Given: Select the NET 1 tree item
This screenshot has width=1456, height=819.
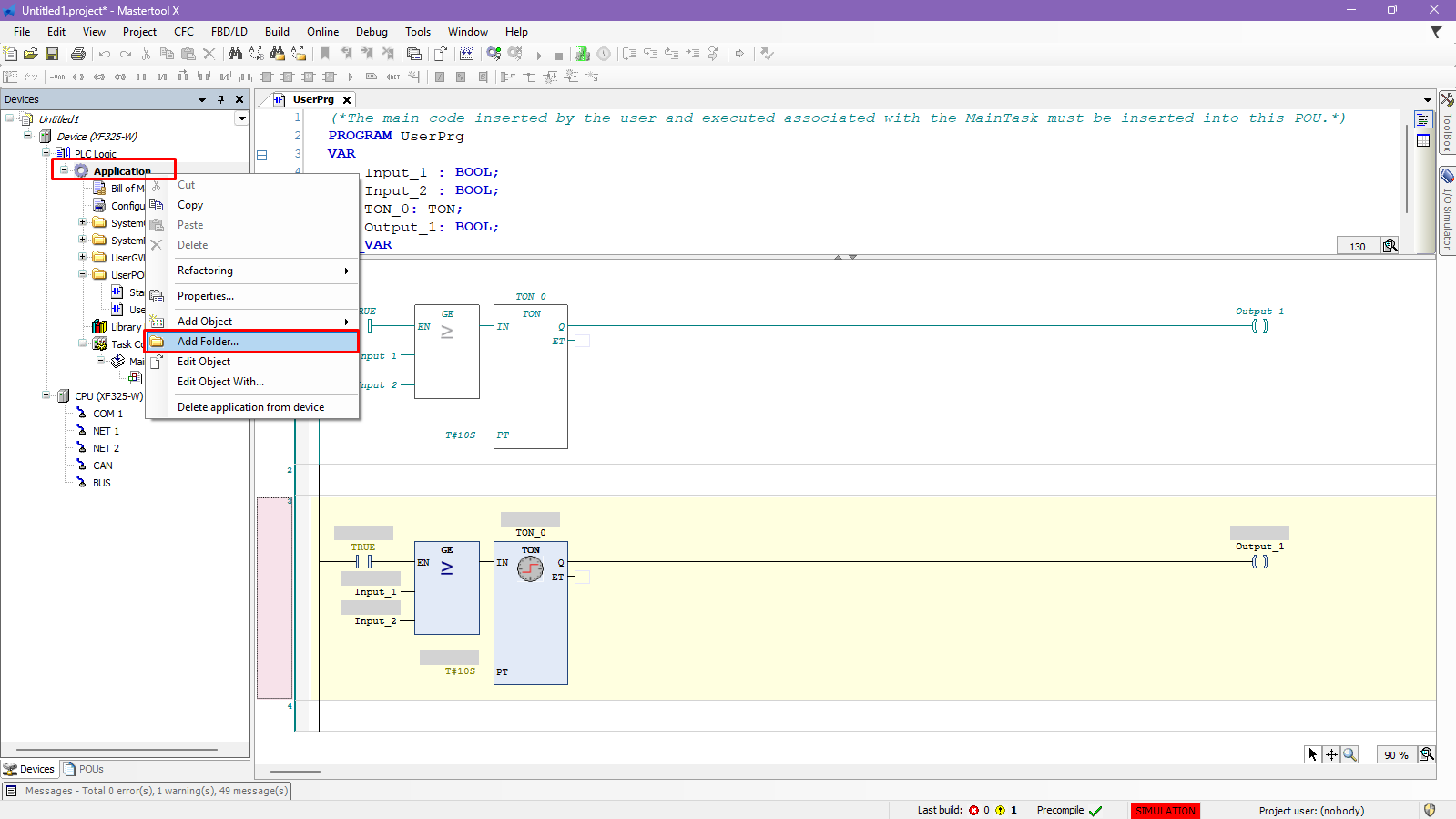Looking at the screenshot, I should coord(106,431).
